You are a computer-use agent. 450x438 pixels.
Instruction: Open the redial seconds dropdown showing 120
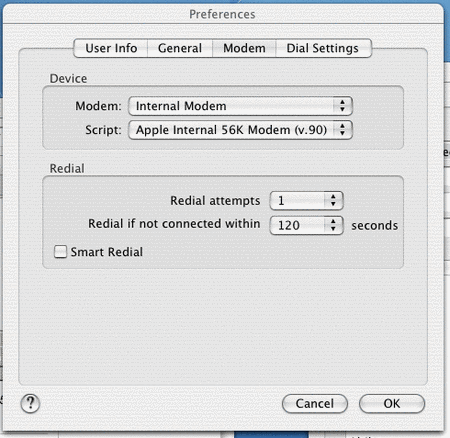(306, 225)
